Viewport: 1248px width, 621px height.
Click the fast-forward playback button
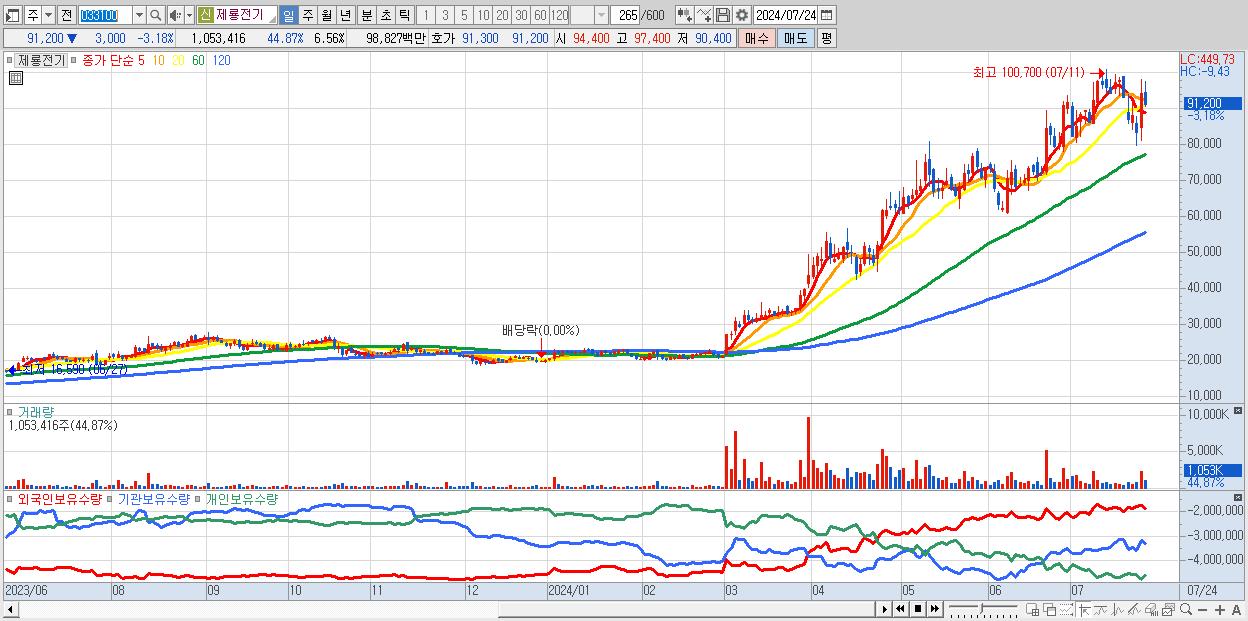934,609
